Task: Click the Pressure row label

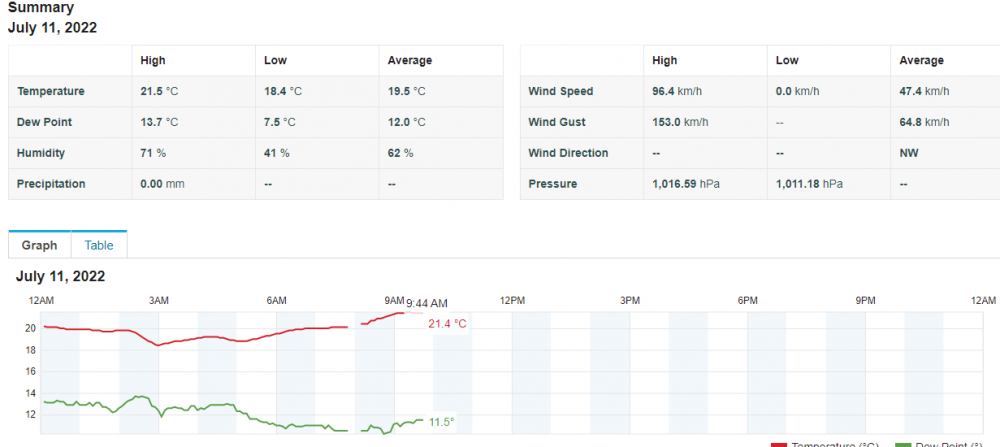Action: (552, 184)
